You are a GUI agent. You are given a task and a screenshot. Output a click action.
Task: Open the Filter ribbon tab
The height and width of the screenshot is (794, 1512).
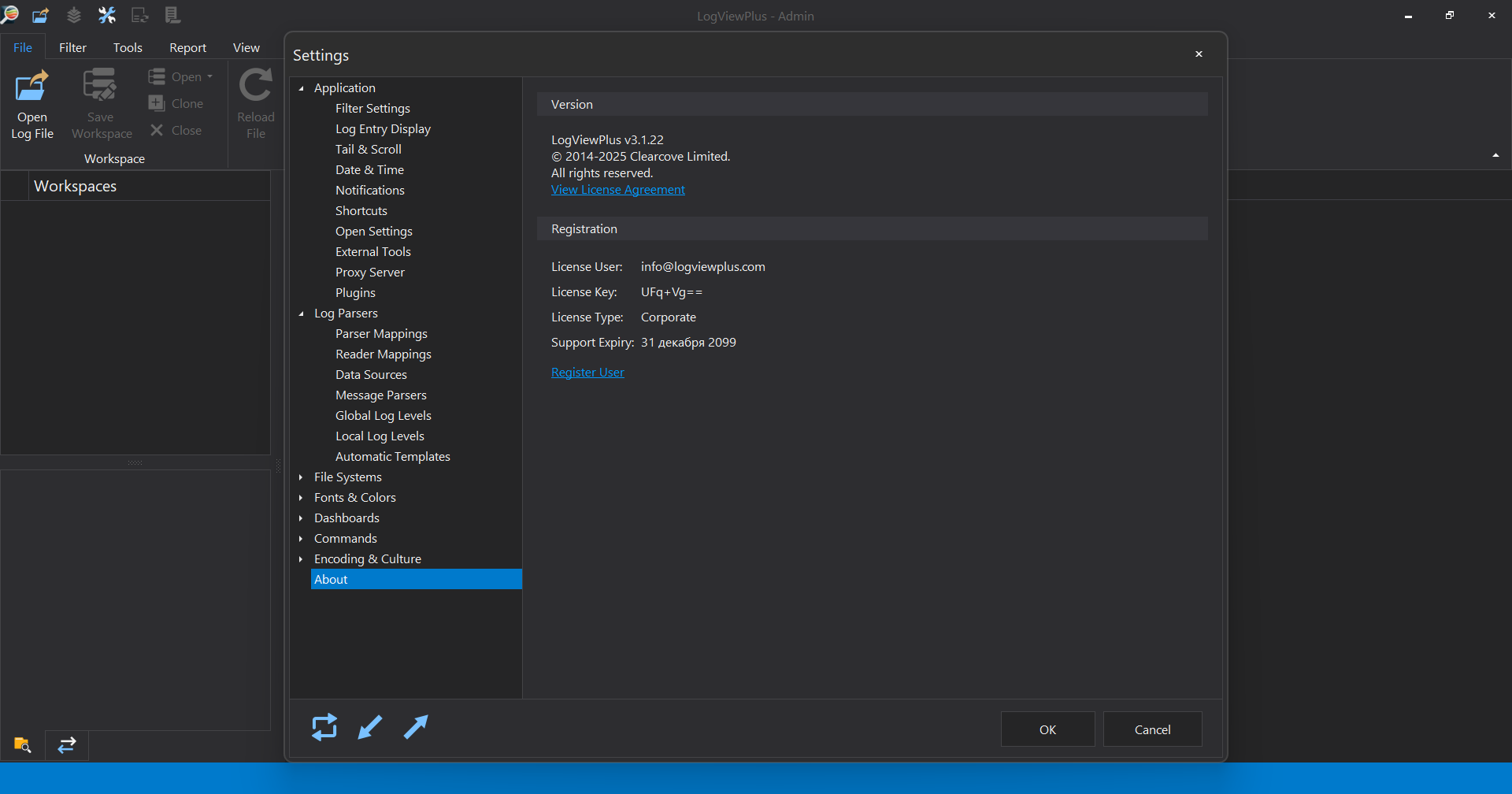72,47
